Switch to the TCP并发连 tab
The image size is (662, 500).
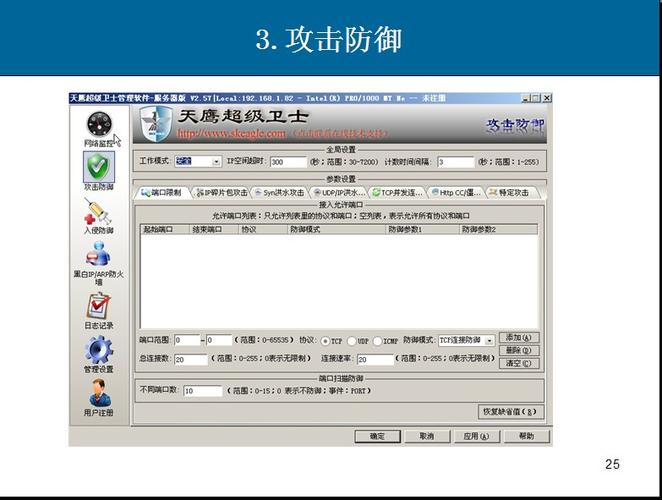[x=397, y=193]
